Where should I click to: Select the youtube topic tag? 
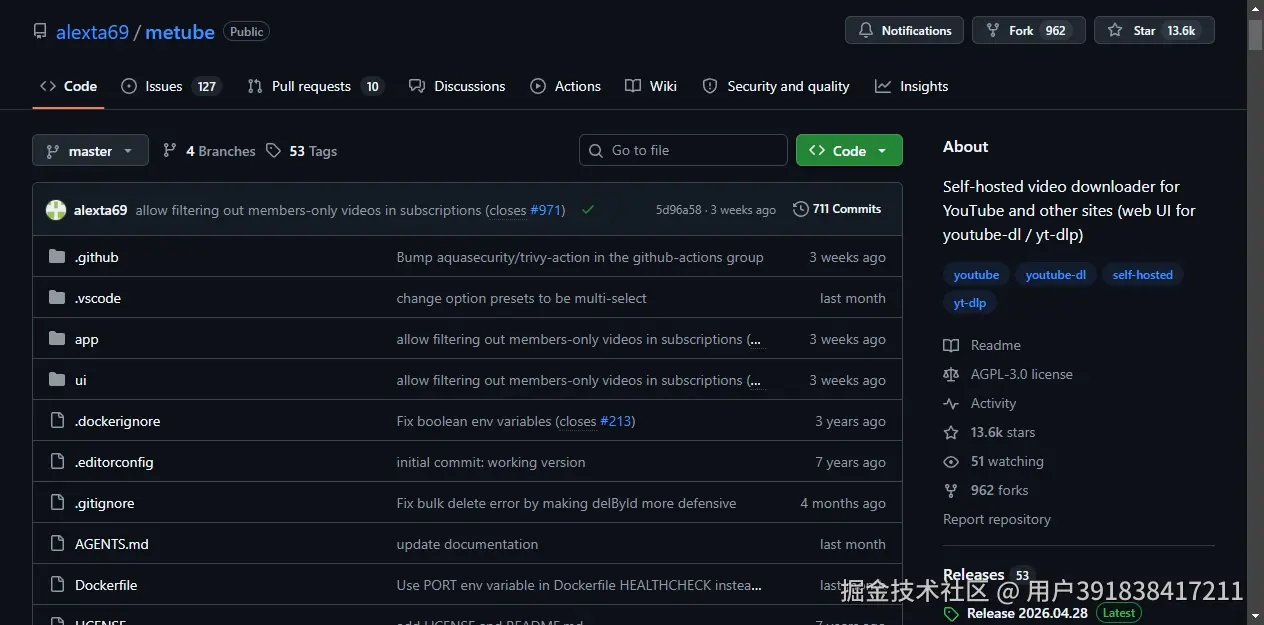[x=976, y=275]
